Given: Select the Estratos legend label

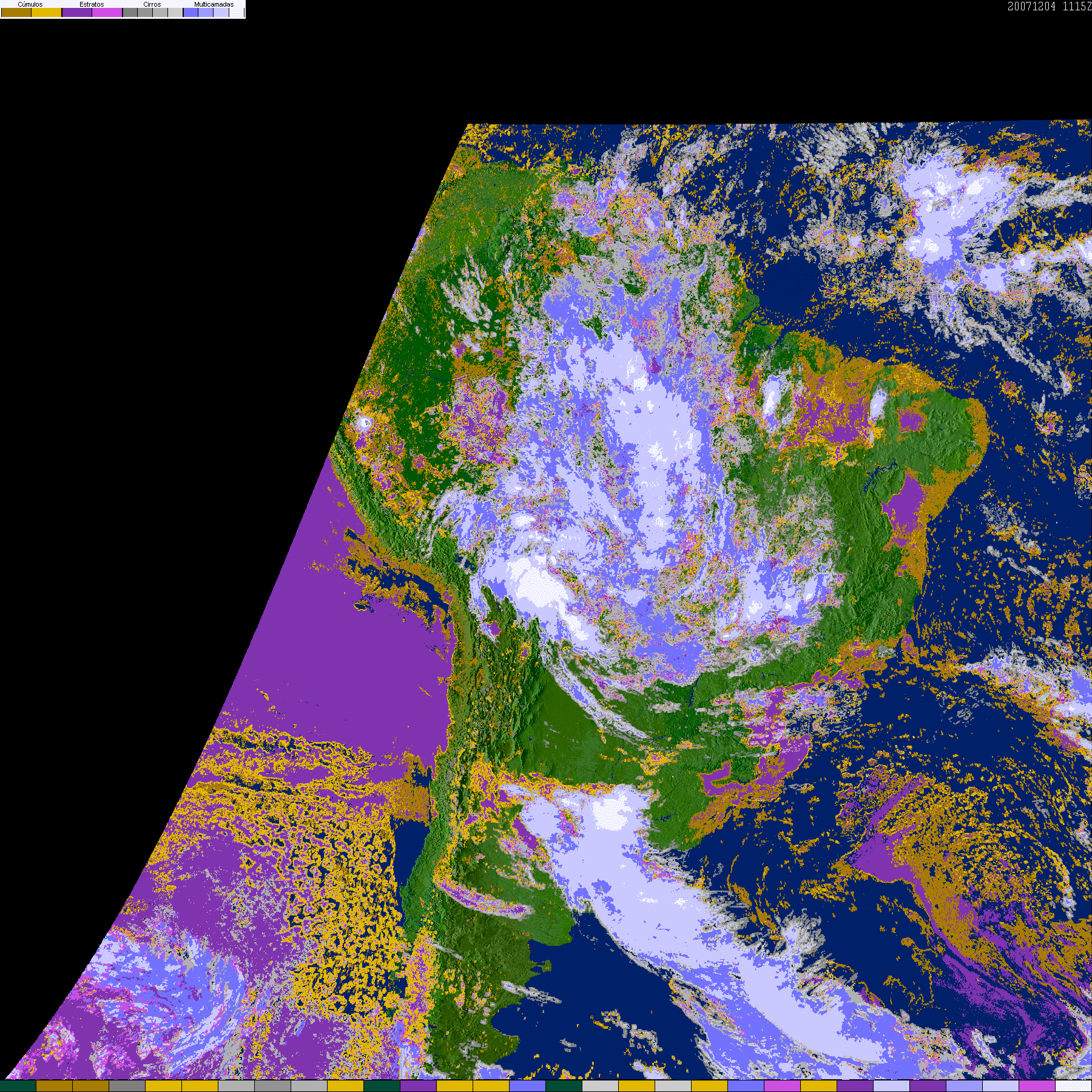Looking at the screenshot, I should (x=92, y=4).
